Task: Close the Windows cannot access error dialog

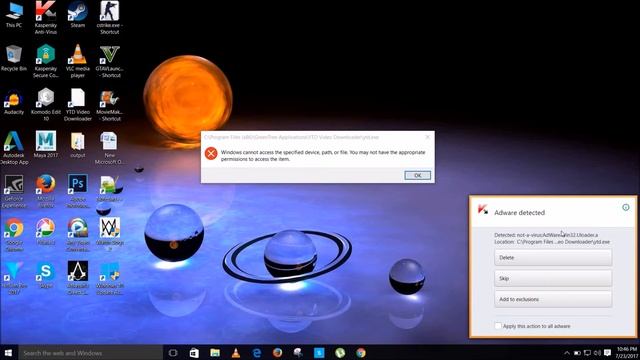Action: pos(427,137)
